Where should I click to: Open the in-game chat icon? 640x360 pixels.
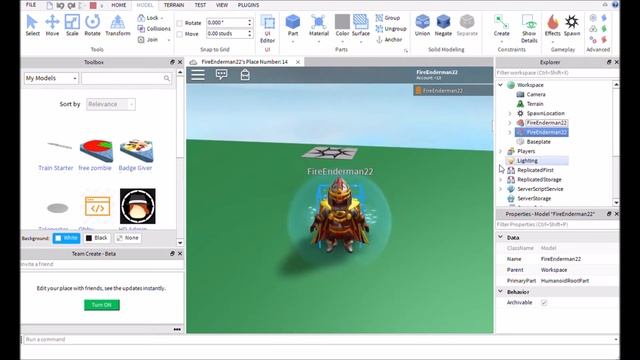pyautogui.click(x=222, y=75)
